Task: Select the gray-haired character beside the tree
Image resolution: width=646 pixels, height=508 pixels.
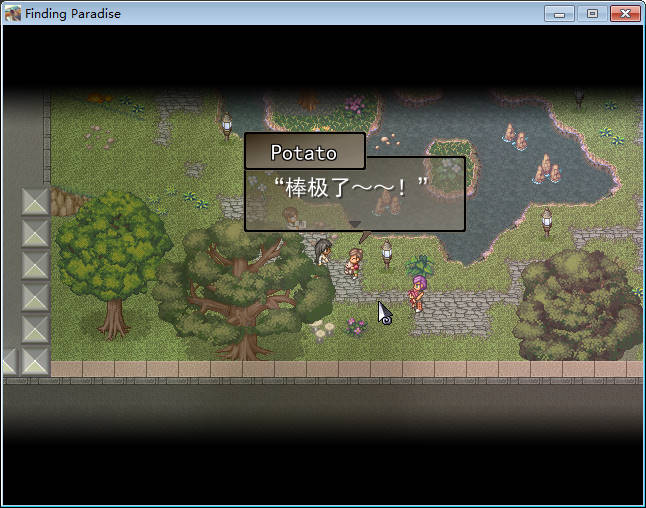Action: [323, 251]
